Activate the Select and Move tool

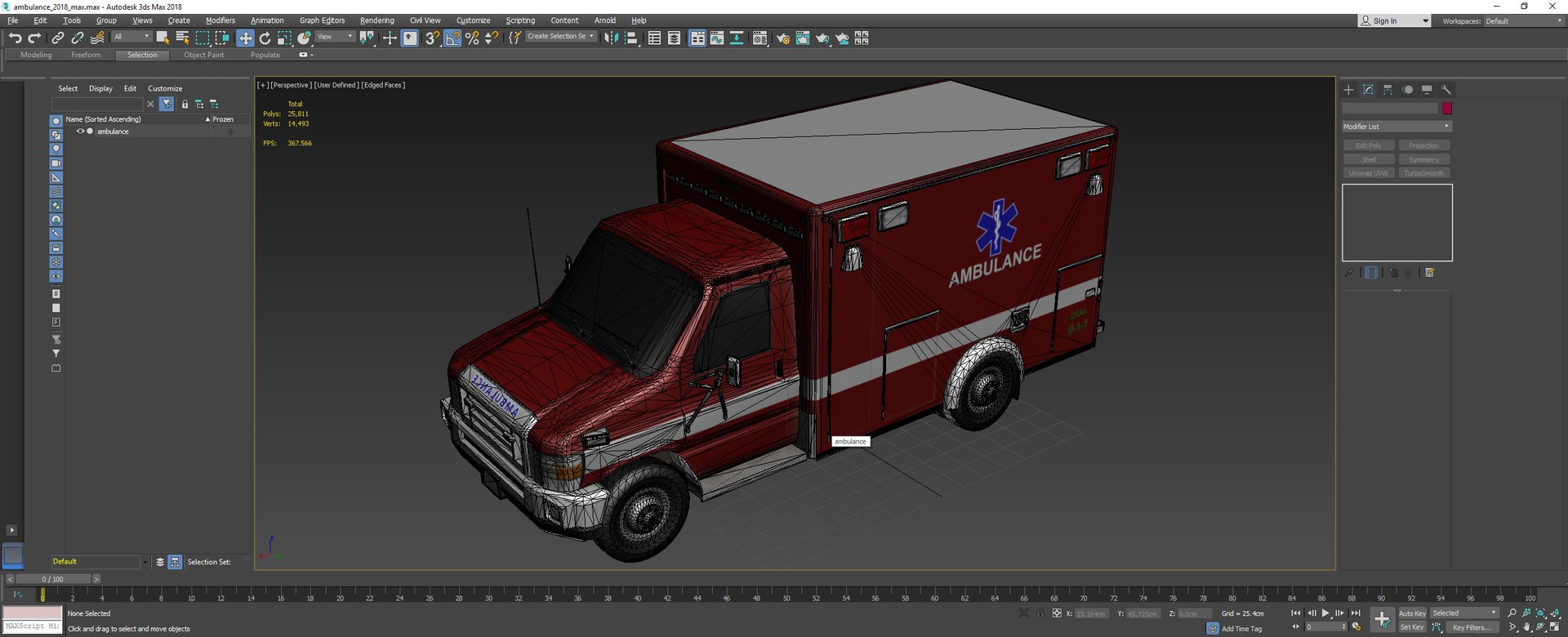tap(245, 38)
